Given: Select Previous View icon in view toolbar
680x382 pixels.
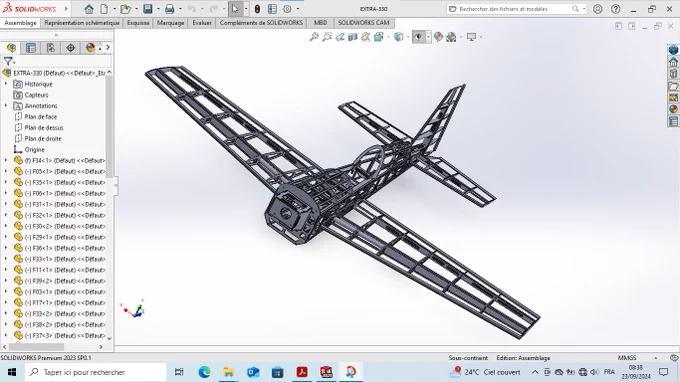Looking at the screenshot, I should pyautogui.click(x=340, y=37).
